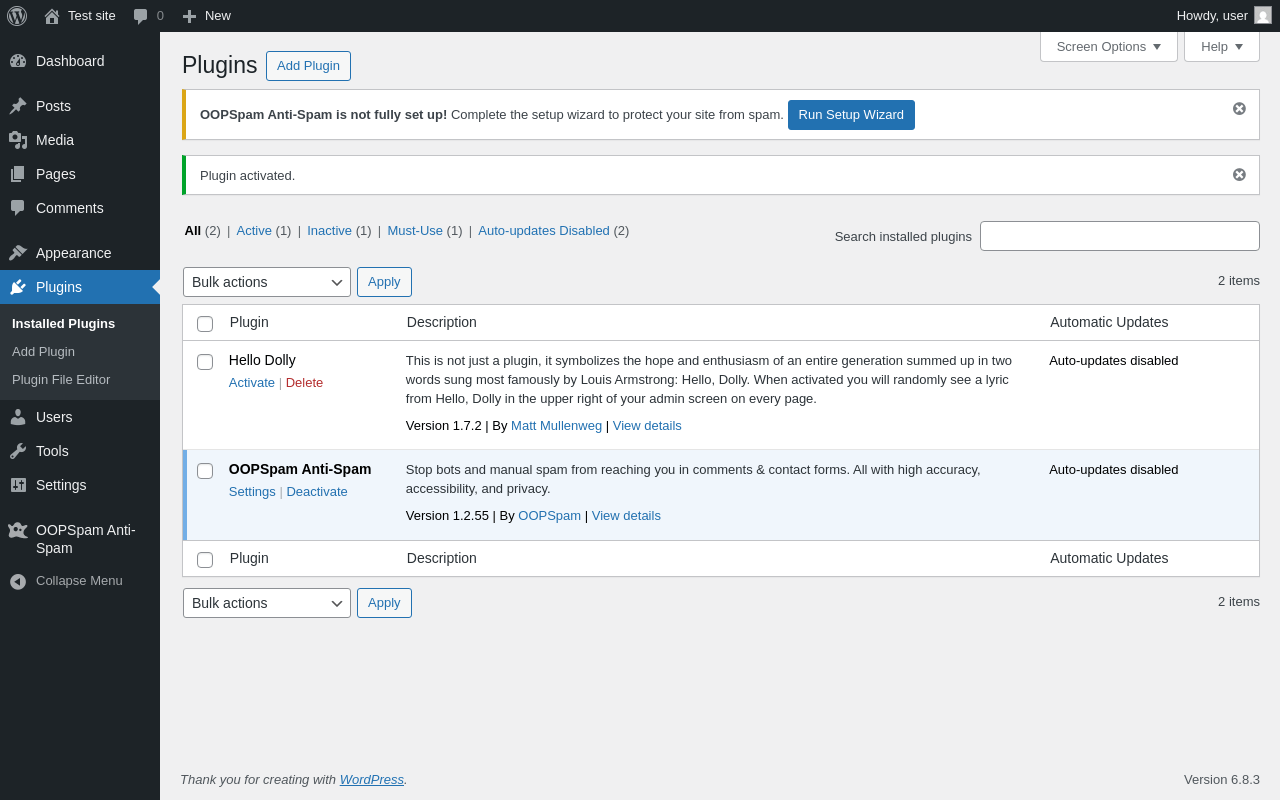Open the Plugin File Editor submenu item
The height and width of the screenshot is (800, 1280).
[x=61, y=380]
